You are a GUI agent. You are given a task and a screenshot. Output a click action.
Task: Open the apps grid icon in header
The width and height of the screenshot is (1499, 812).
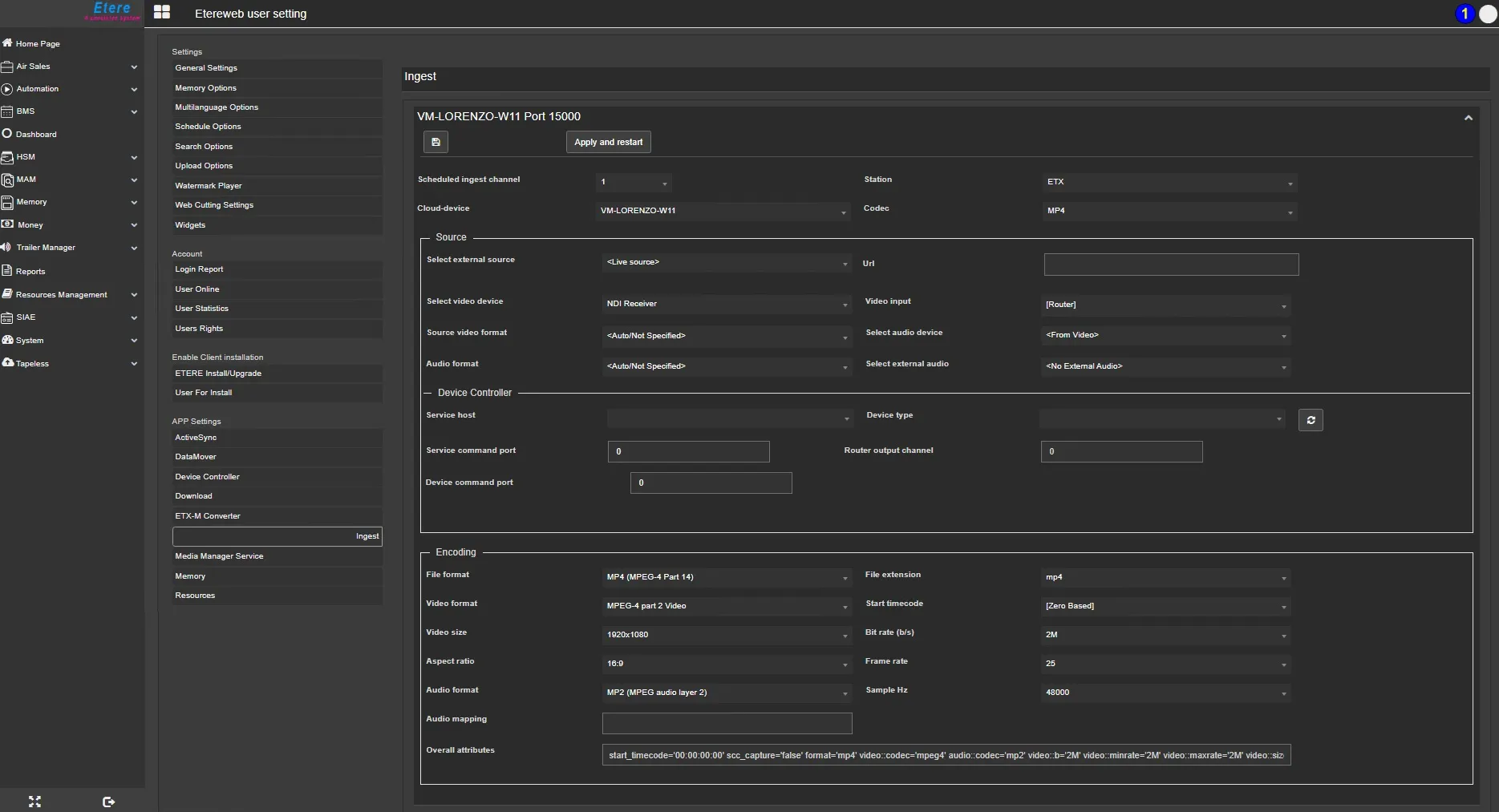[162, 12]
